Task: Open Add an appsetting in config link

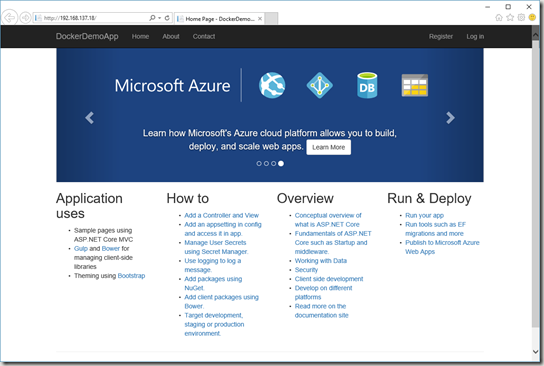Action: 223,229
